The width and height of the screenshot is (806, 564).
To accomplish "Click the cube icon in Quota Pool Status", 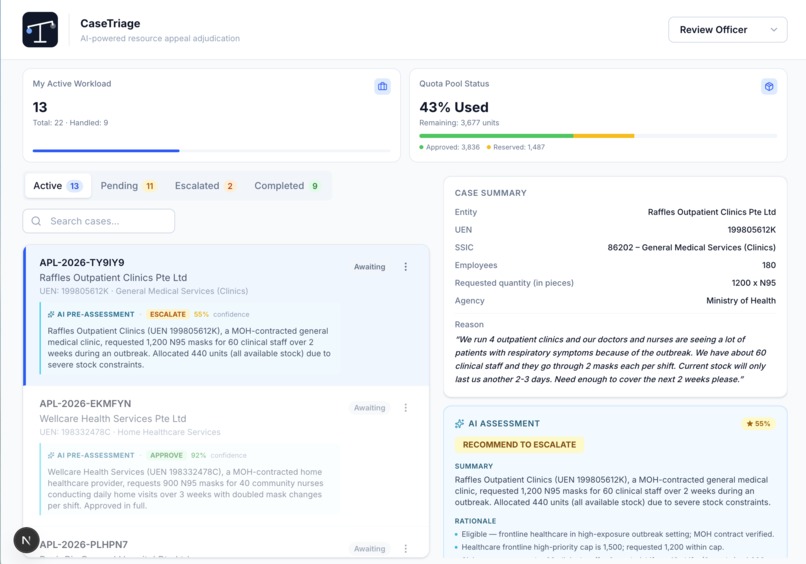I will click(769, 86).
